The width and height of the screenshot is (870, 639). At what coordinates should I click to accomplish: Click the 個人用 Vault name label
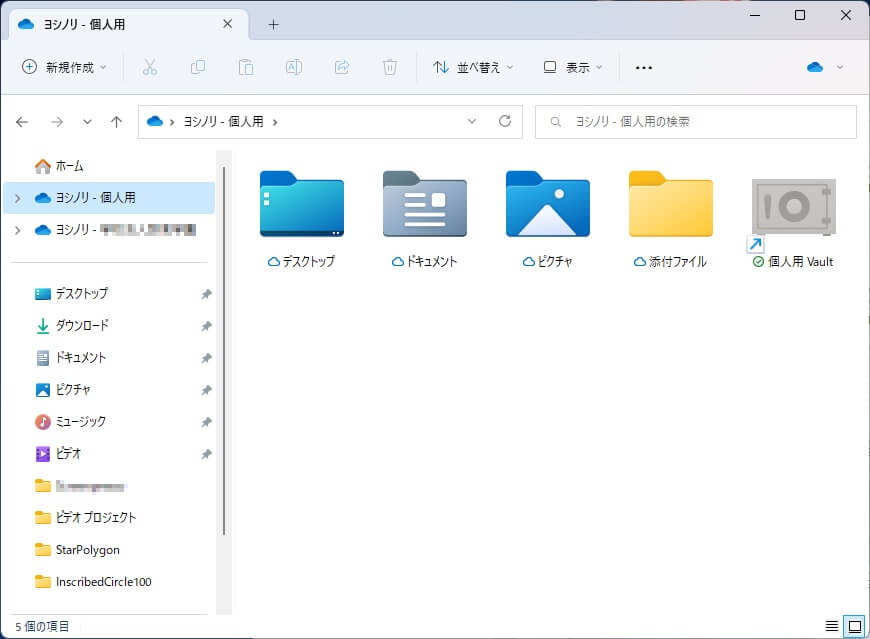(x=800, y=262)
